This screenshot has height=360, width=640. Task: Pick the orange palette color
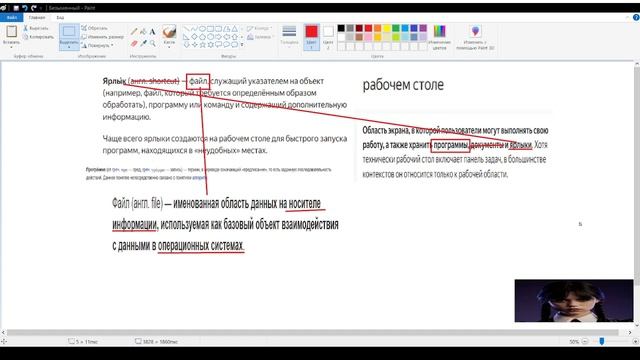pyautogui.click(x=378, y=28)
